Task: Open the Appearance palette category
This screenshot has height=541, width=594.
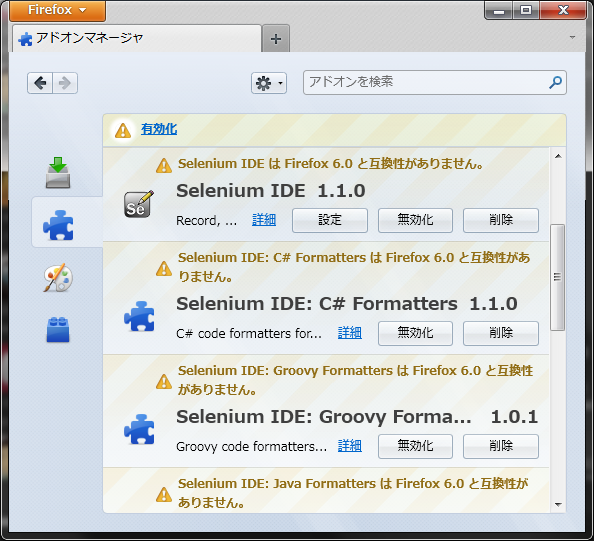Action: click(58, 277)
